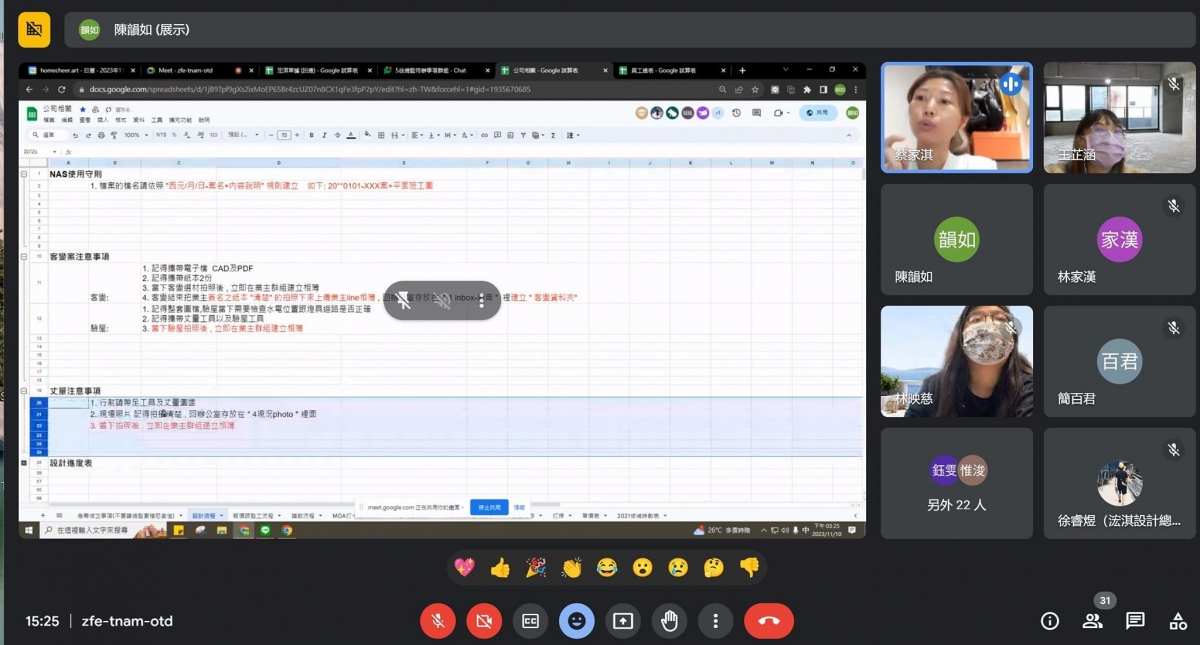Send the thumbs down reaction
The image size is (1200, 645).
click(749, 568)
